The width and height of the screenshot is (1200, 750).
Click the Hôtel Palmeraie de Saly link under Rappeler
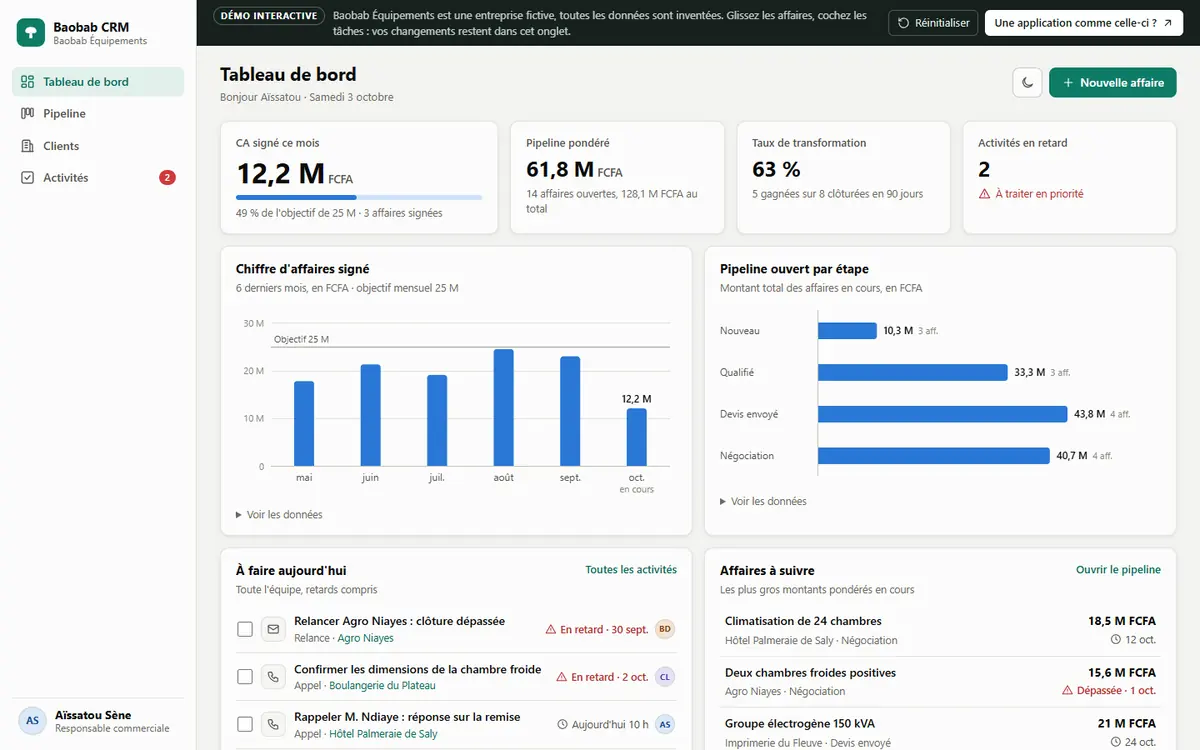[x=383, y=734]
